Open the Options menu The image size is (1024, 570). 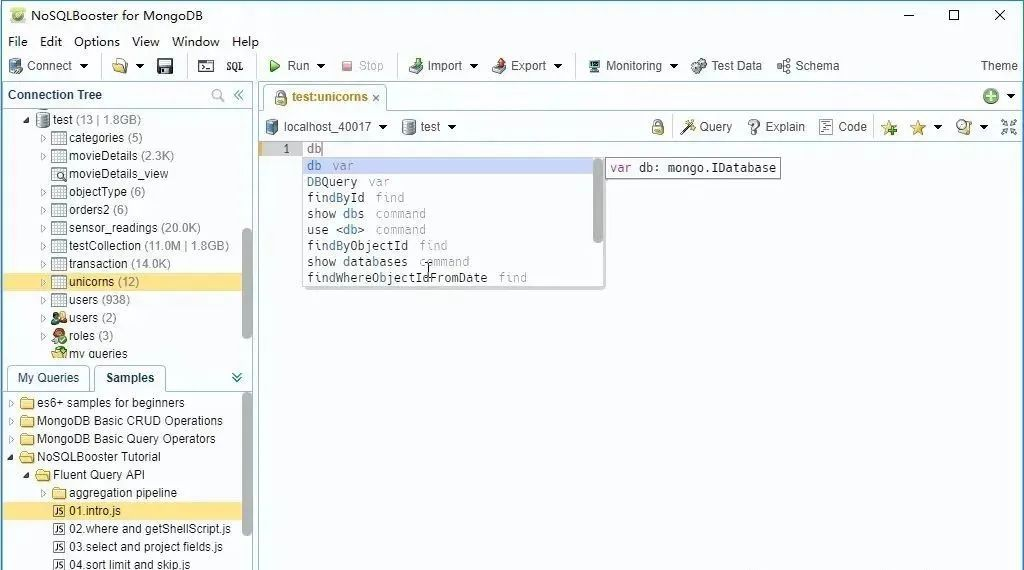[x=97, y=42]
